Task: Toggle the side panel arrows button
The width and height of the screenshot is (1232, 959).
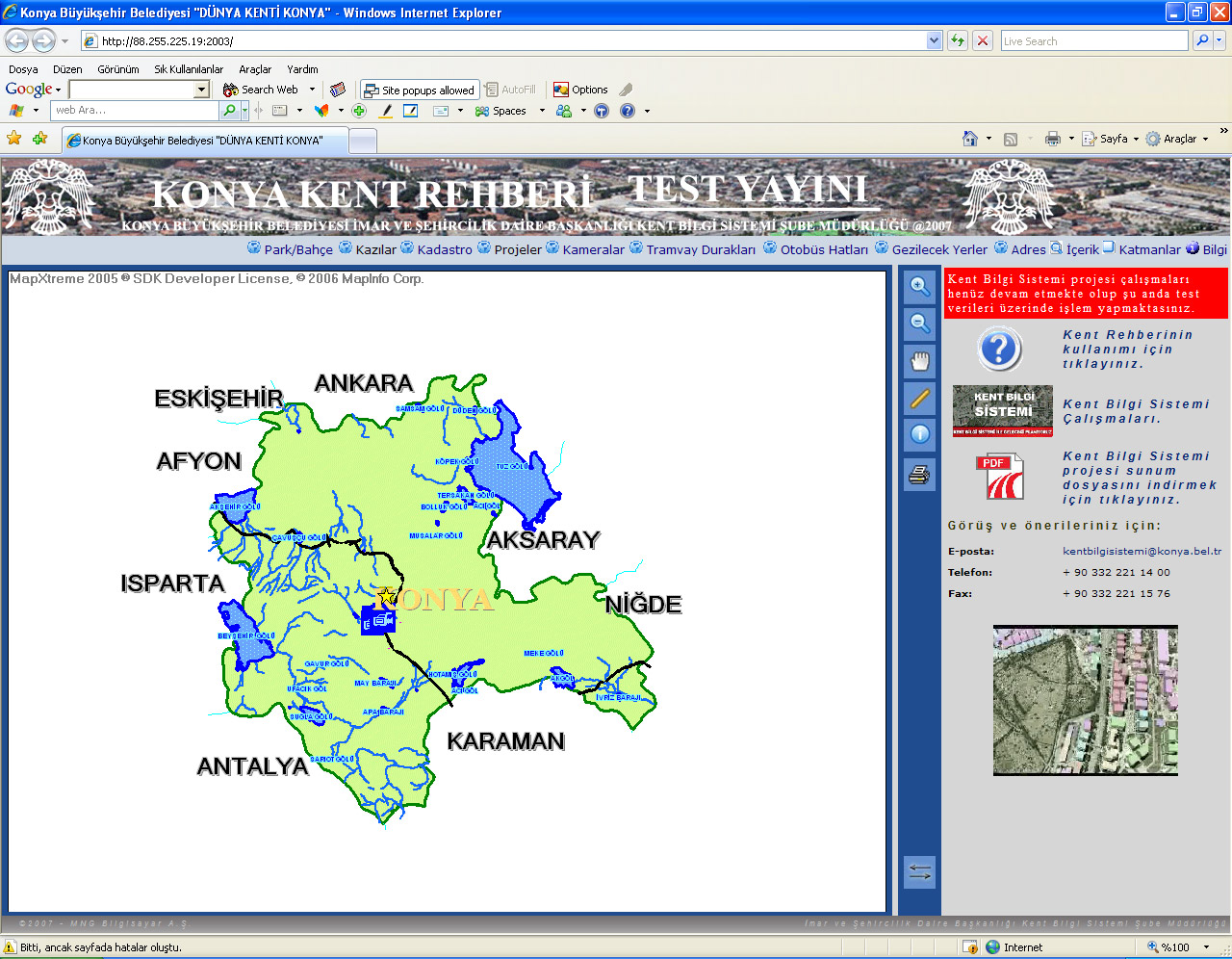Action: (x=920, y=872)
